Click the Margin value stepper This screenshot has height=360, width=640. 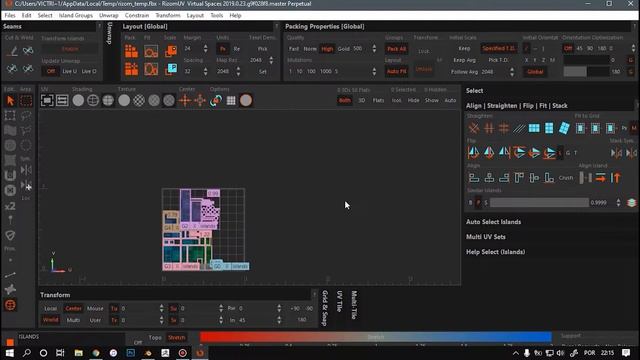(x=205, y=49)
